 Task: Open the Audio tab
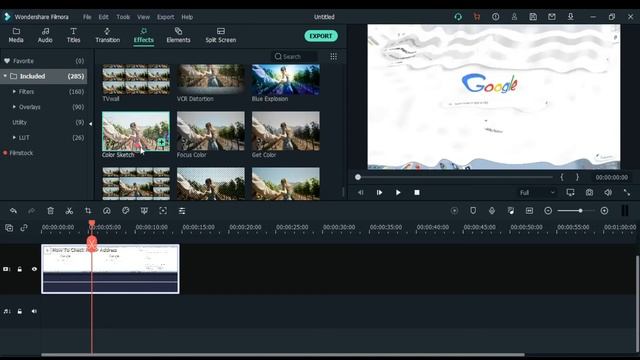coord(45,36)
